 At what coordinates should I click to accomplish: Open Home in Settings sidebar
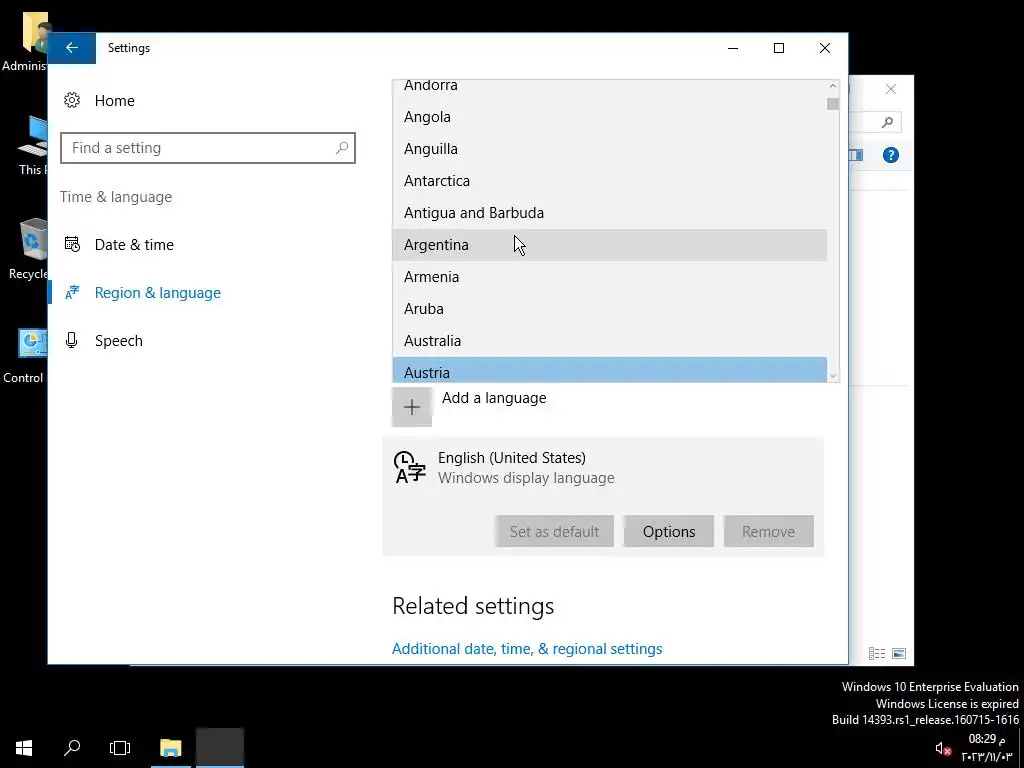pos(114,101)
